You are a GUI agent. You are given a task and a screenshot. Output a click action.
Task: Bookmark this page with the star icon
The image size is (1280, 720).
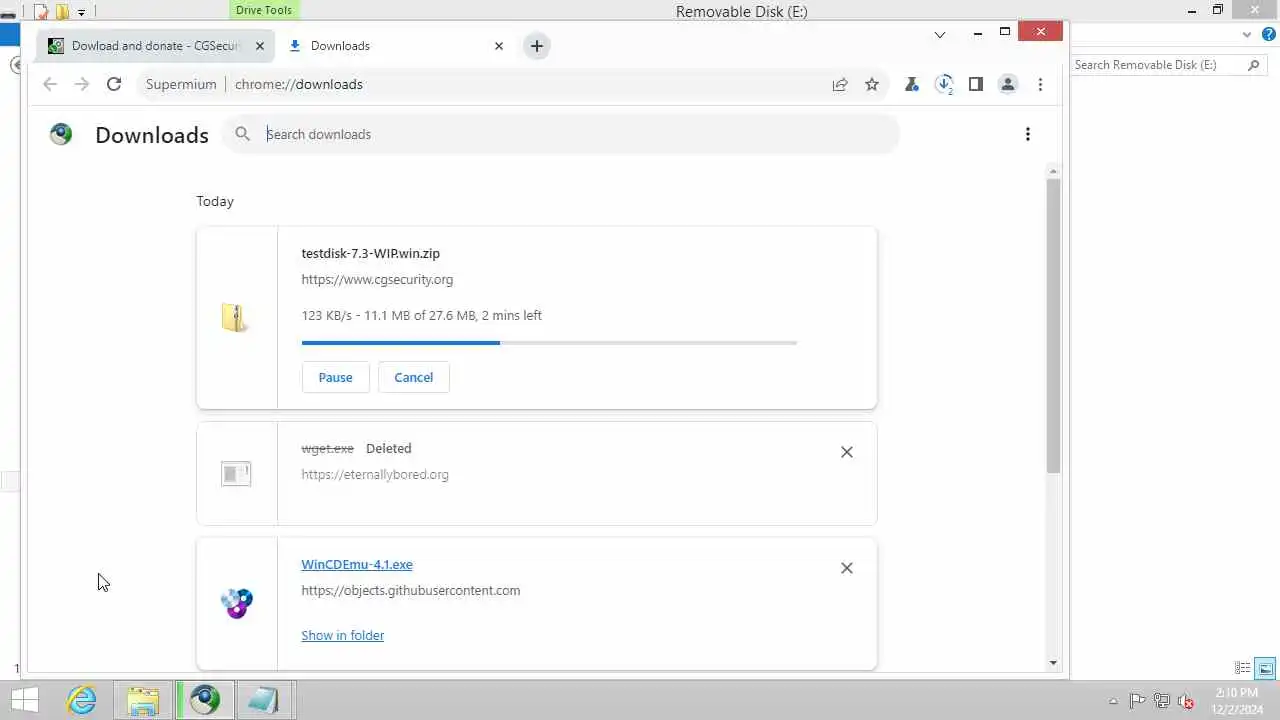(872, 84)
